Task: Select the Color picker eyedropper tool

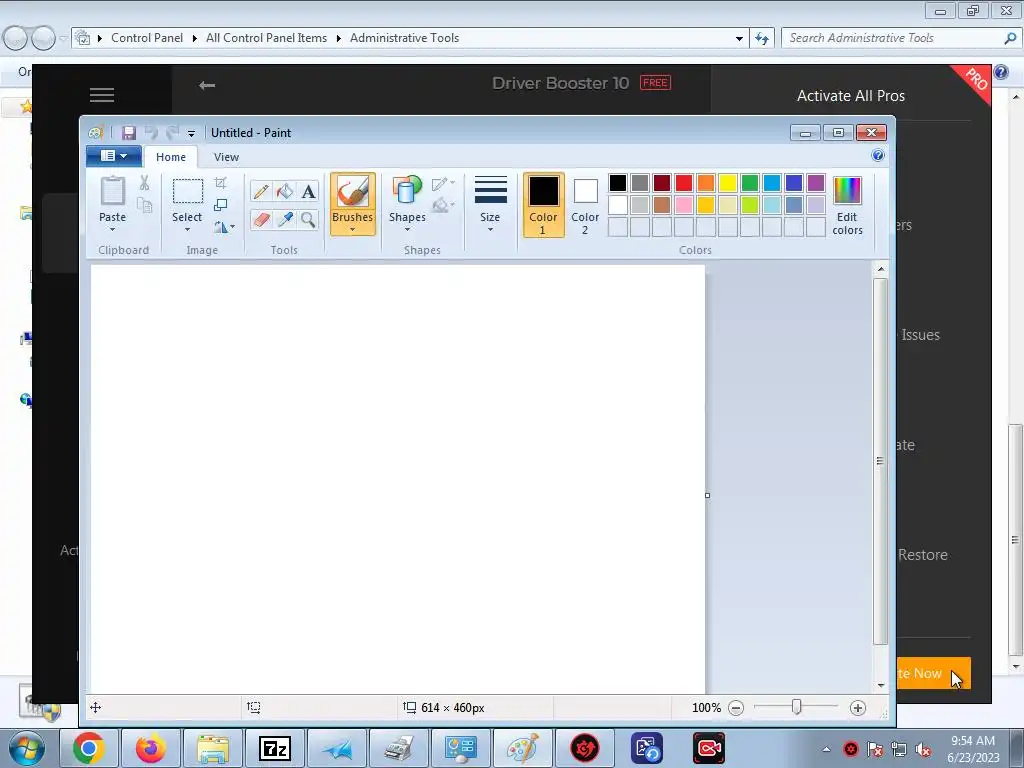Action: click(285, 219)
